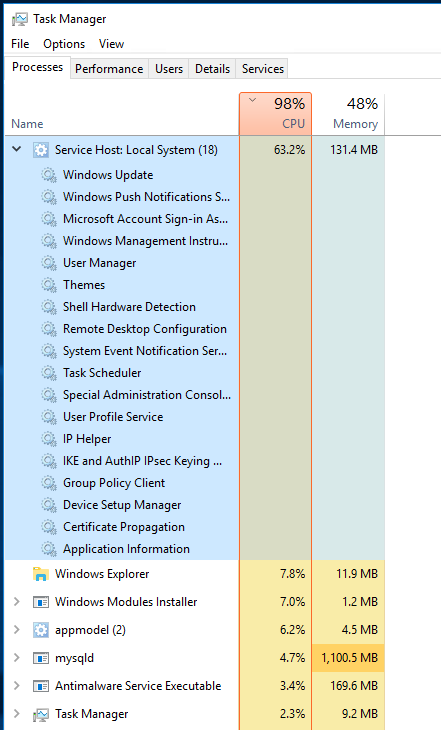Image resolution: width=441 pixels, height=730 pixels.
Task: Click the User Profile Service icon
Action: (x=48, y=417)
